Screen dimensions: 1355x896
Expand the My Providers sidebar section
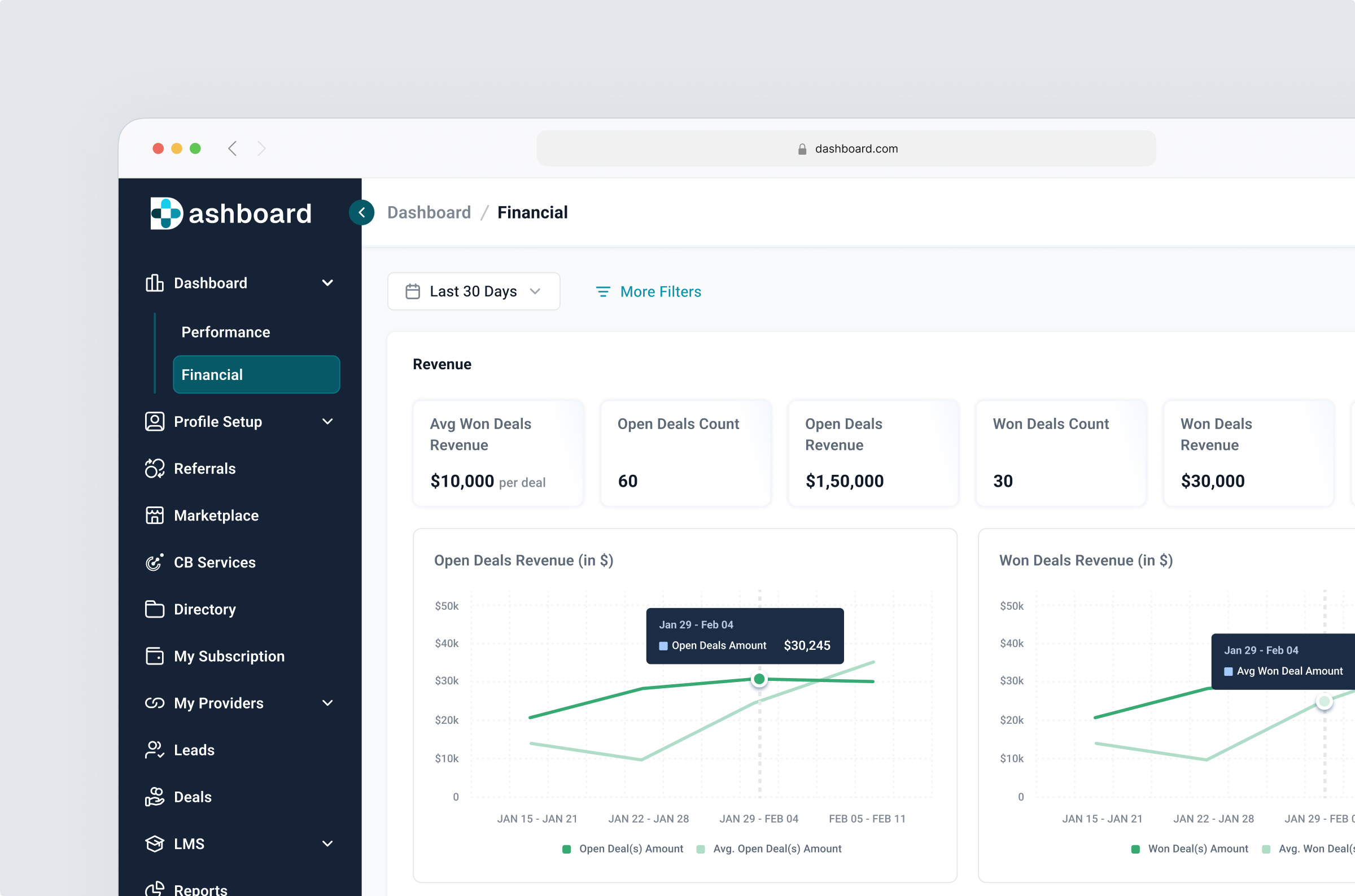[327, 703]
